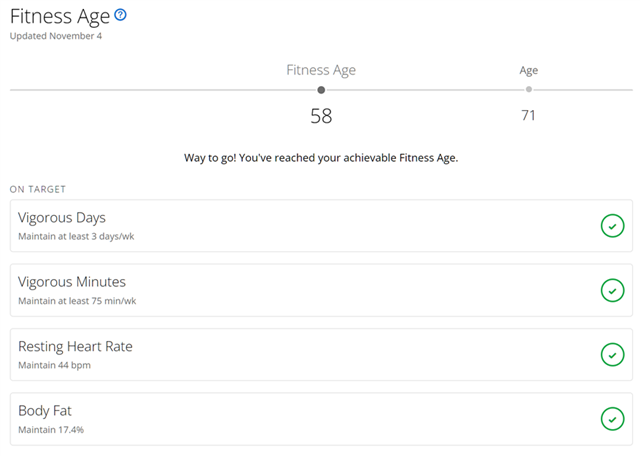Click the Fitness Age help question icon
The height and width of the screenshot is (456, 640).
[120, 15]
